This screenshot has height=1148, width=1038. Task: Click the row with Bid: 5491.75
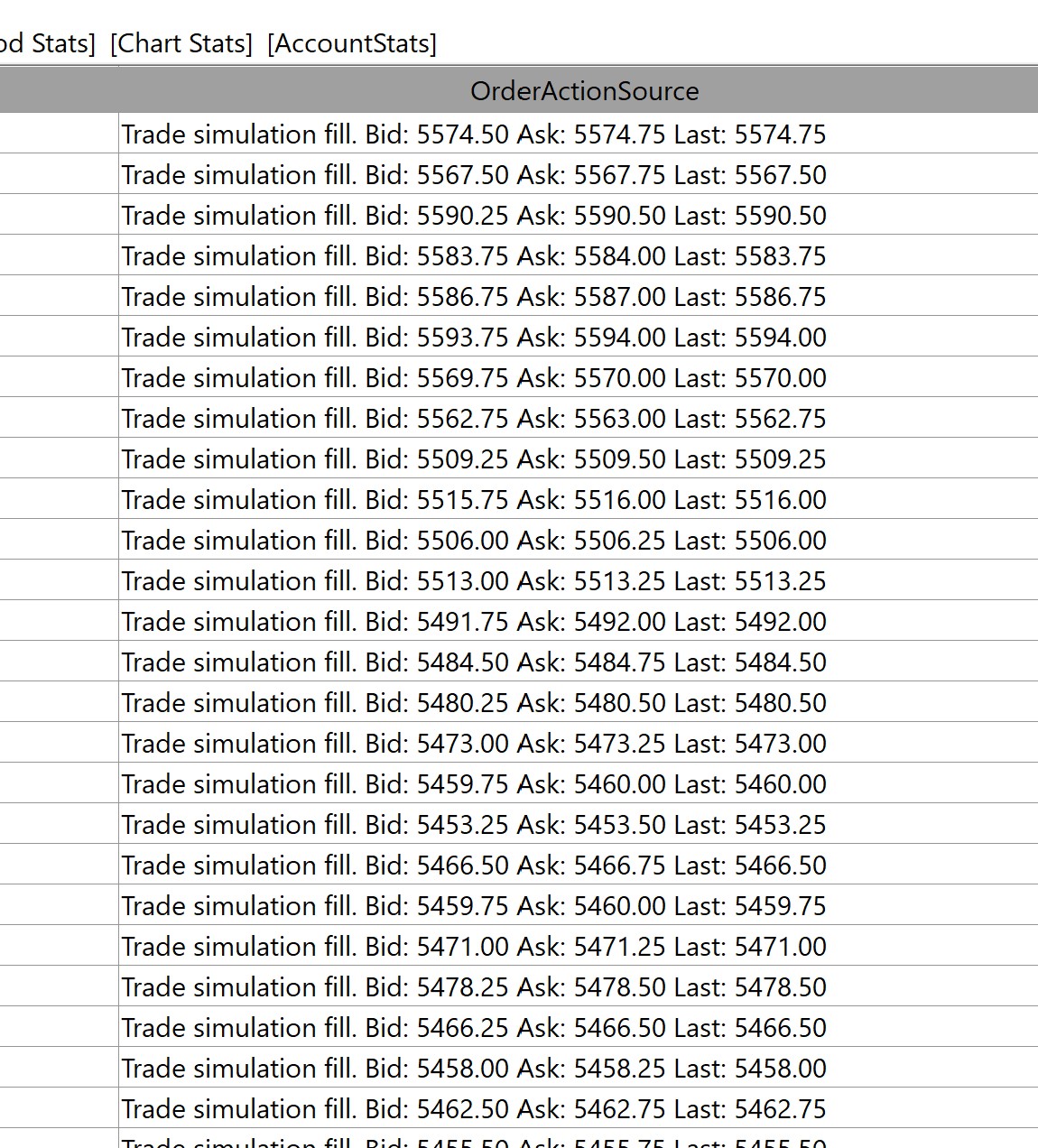click(x=474, y=622)
